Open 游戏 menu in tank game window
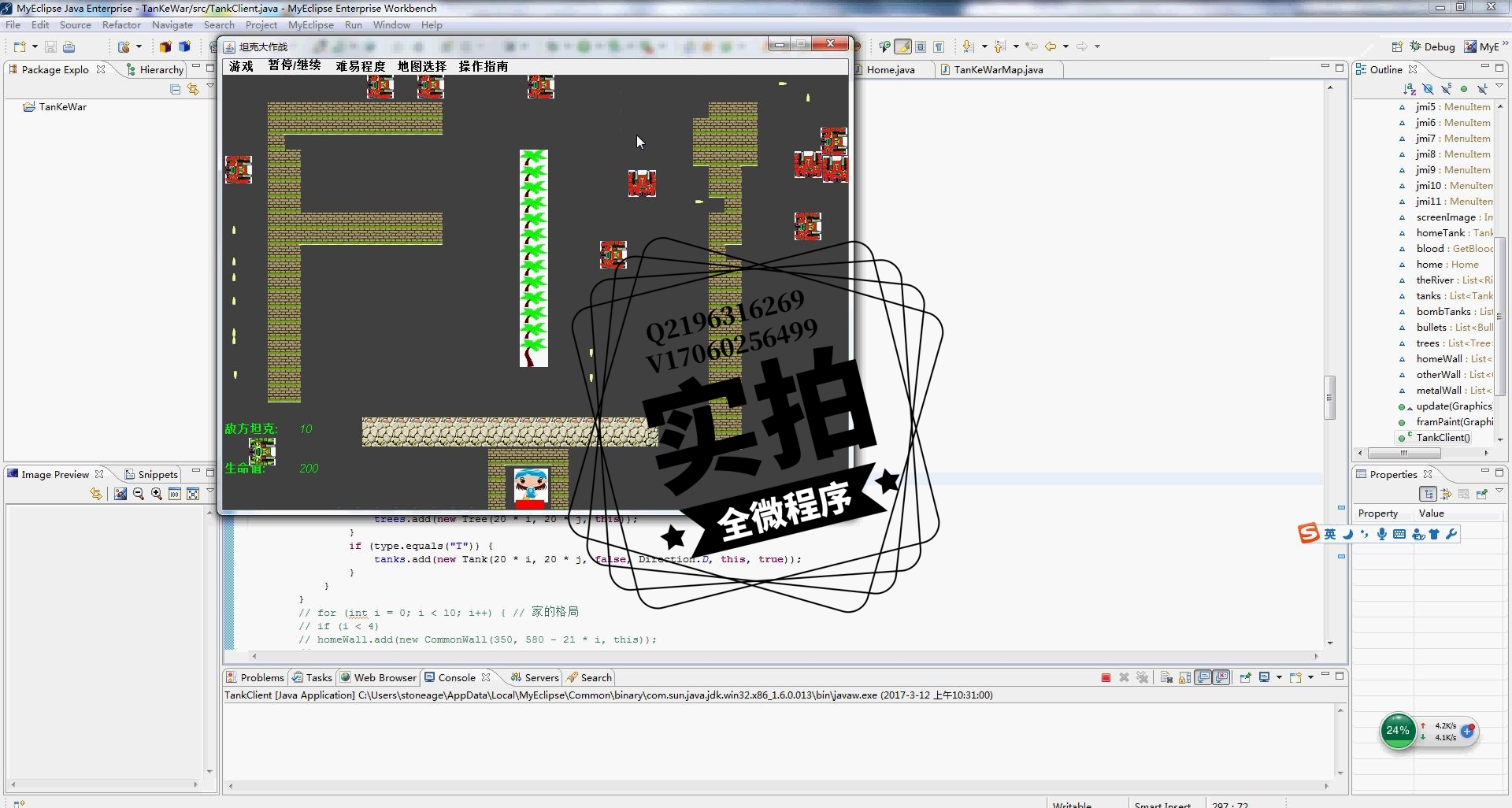This screenshot has height=808, width=1512. pyautogui.click(x=242, y=67)
